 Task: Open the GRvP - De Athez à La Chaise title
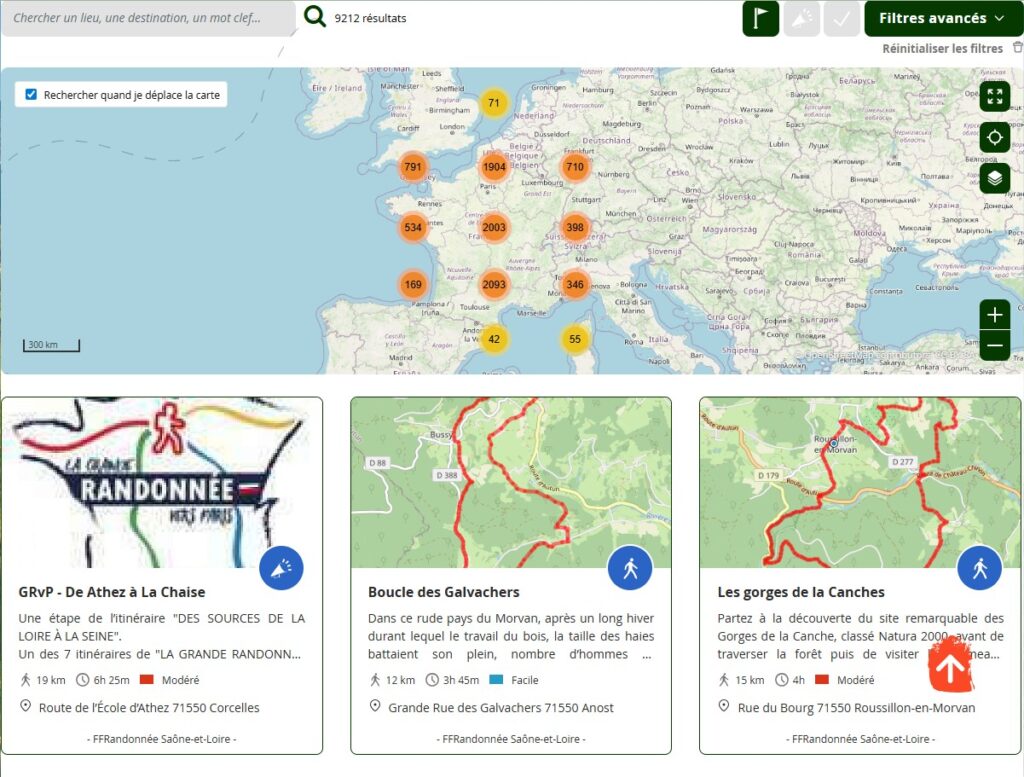112,592
